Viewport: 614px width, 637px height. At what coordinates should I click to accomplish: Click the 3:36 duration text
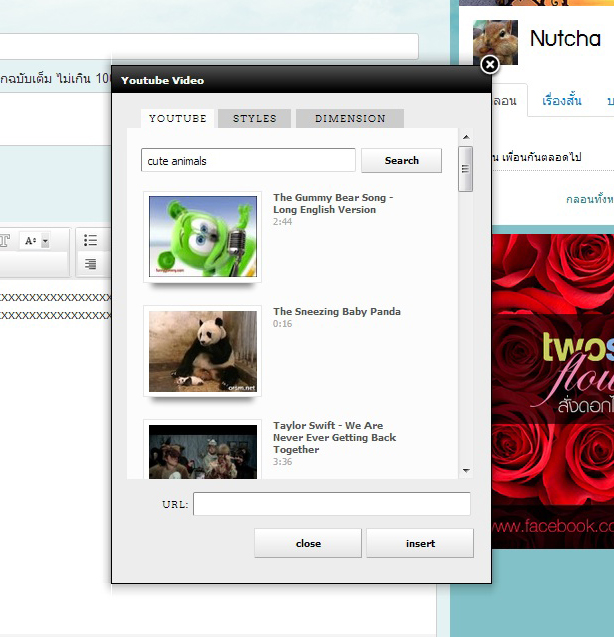pos(282,462)
